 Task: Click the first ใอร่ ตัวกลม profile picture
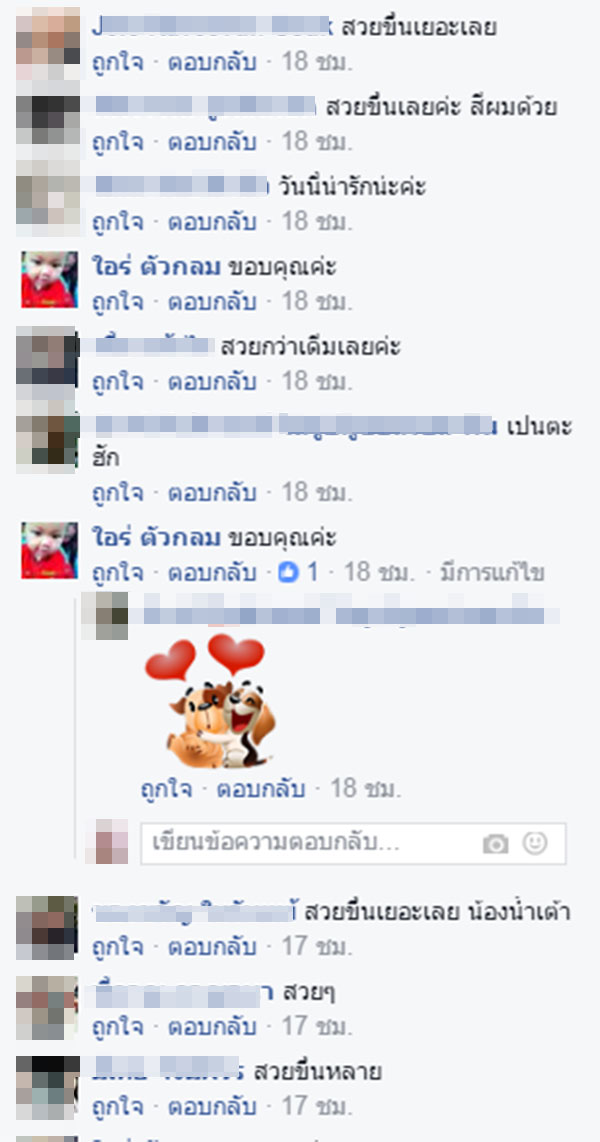[49, 280]
